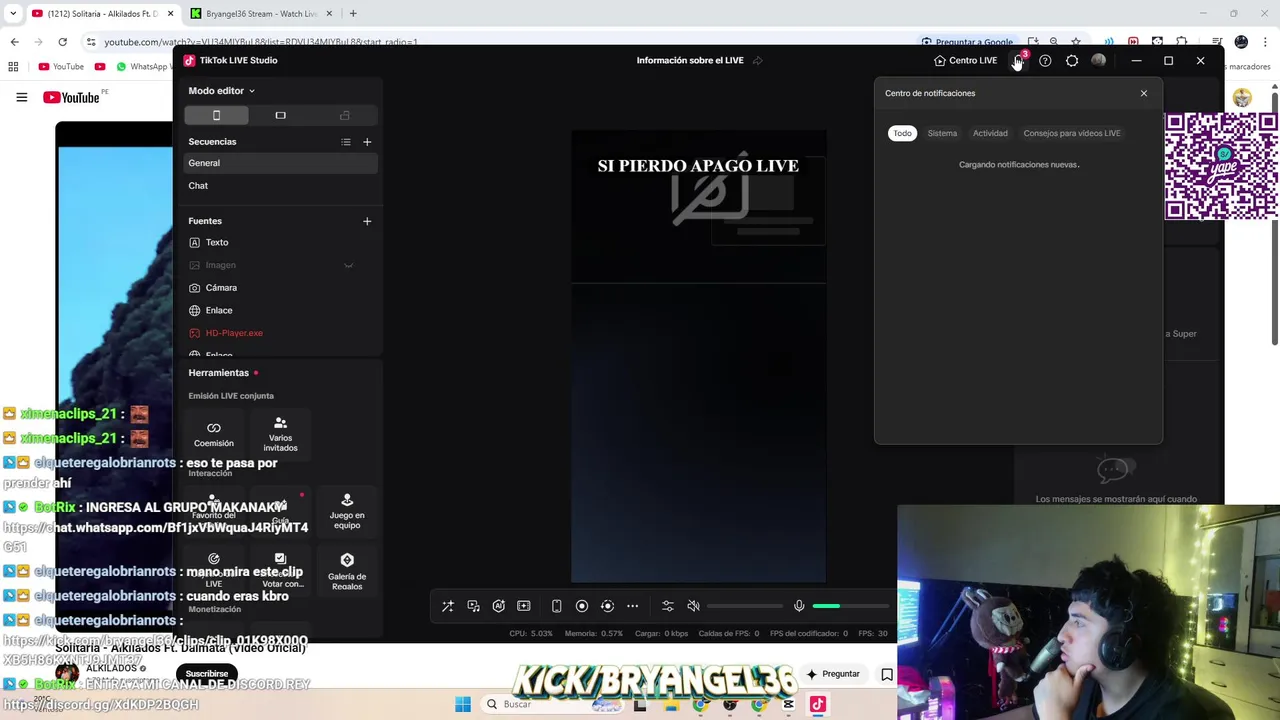Open a new Chrome tab
The height and width of the screenshot is (720, 1280).
pyautogui.click(x=353, y=14)
